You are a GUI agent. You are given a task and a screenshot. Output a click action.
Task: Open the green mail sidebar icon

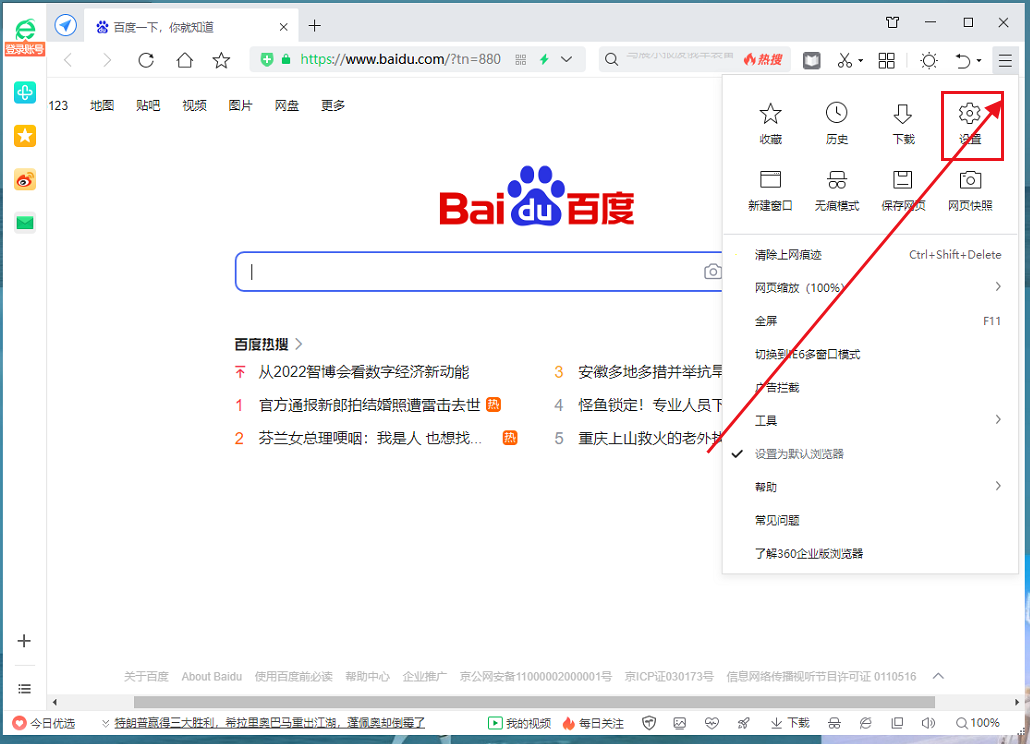coord(25,223)
